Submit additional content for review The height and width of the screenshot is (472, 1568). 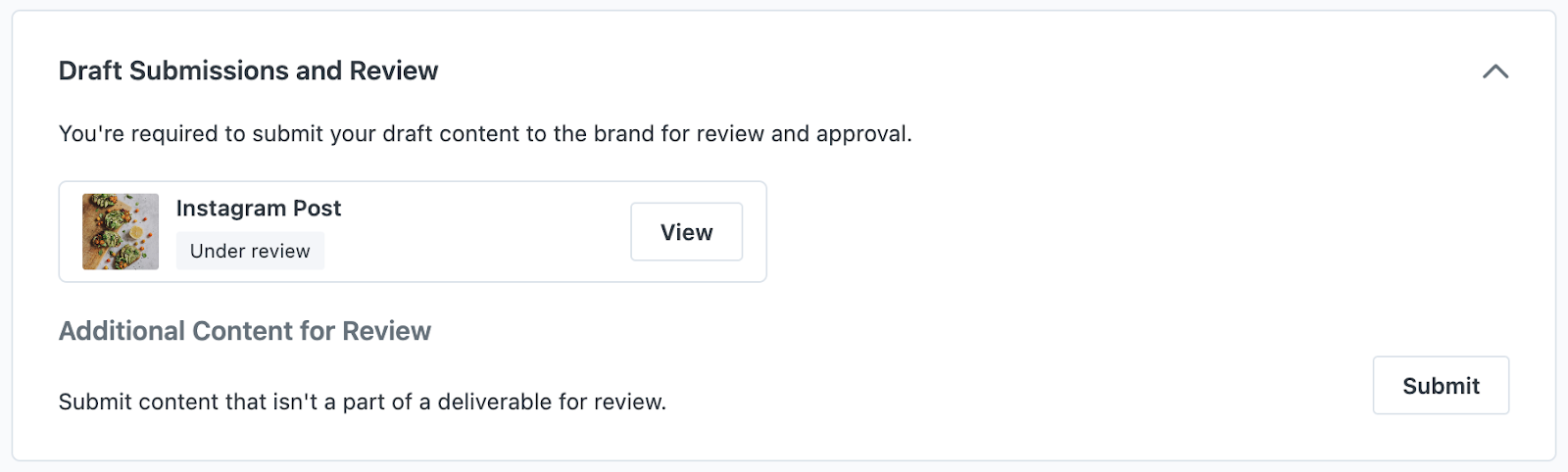[1441, 386]
